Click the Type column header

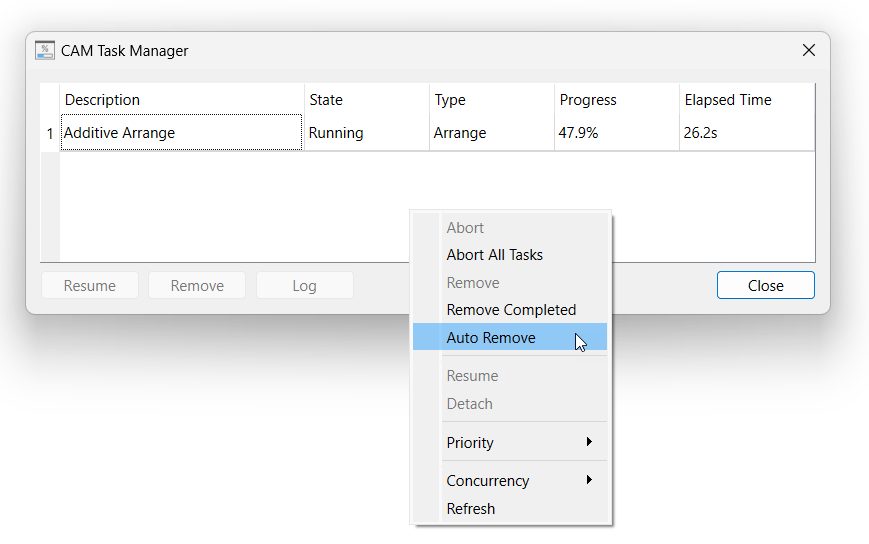(x=491, y=100)
